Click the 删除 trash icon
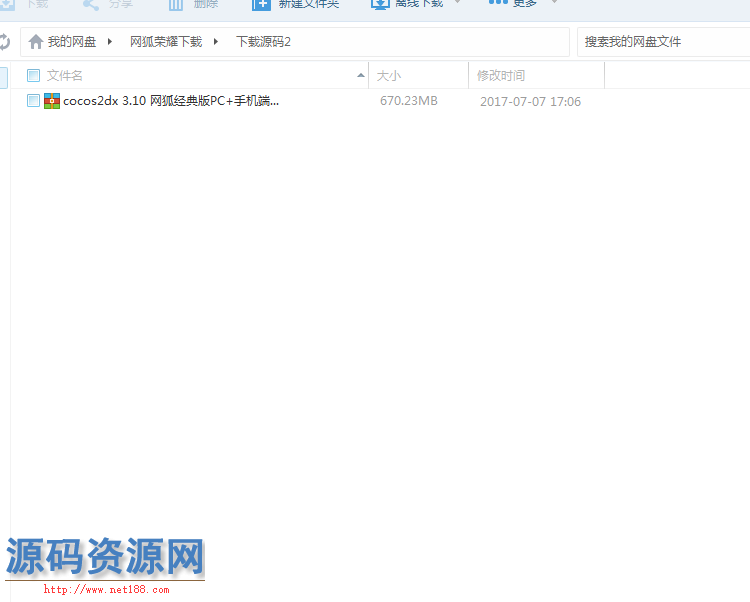750x602 pixels. pos(176,4)
